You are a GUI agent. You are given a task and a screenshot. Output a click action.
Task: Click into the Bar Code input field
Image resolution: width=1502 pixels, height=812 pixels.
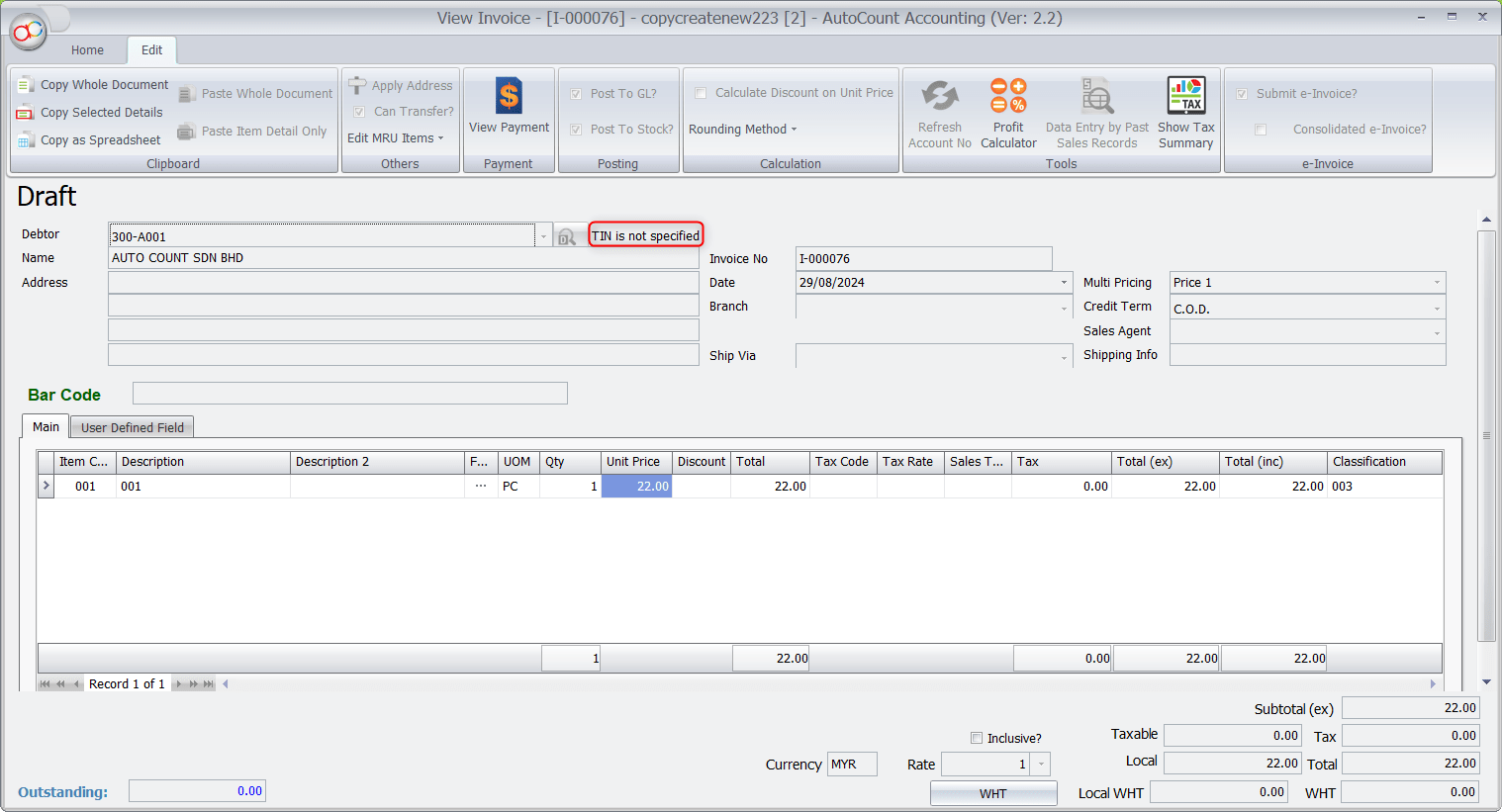pyautogui.click(x=350, y=394)
